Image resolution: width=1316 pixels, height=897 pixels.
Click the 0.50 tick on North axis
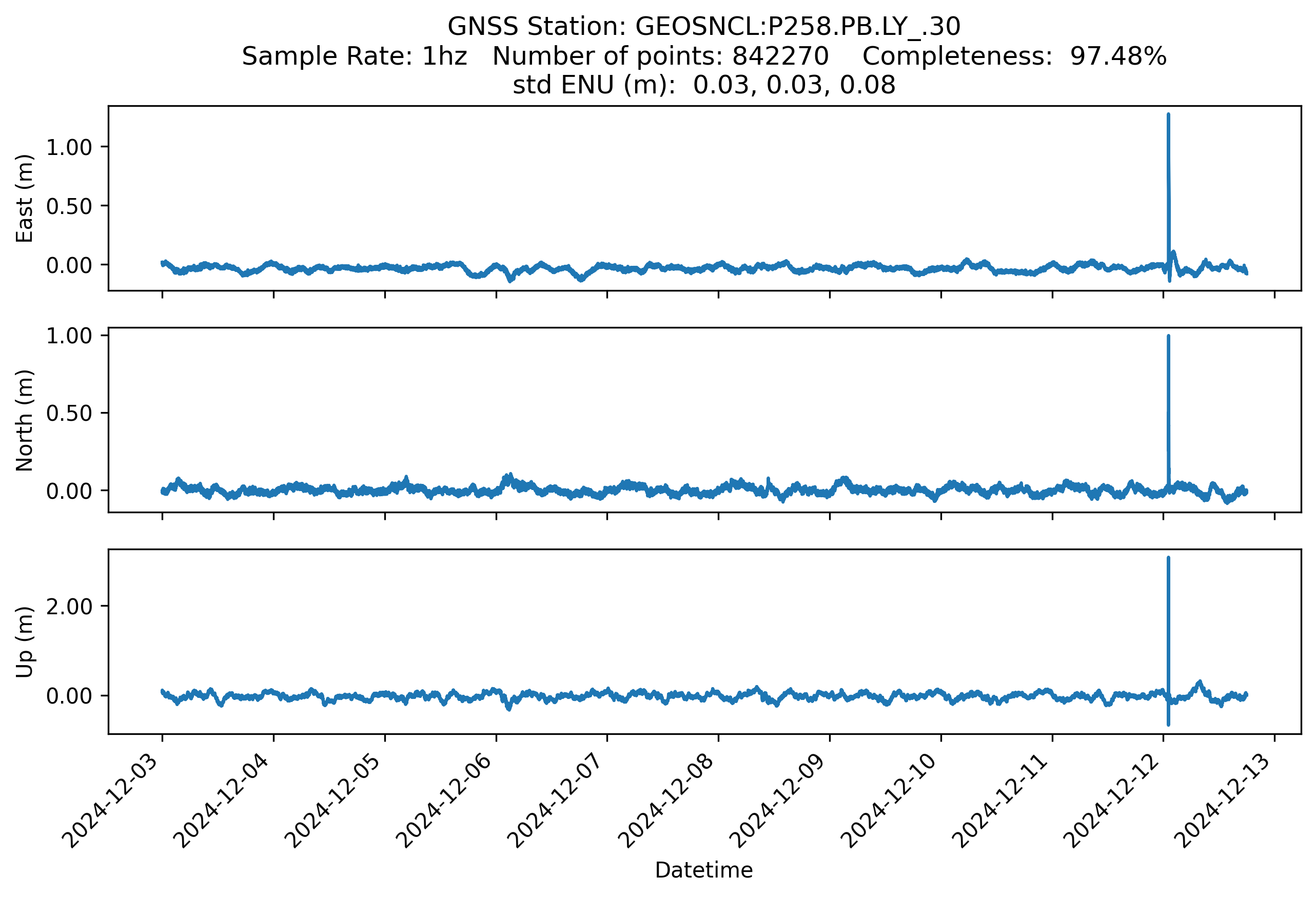pos(69,414)
